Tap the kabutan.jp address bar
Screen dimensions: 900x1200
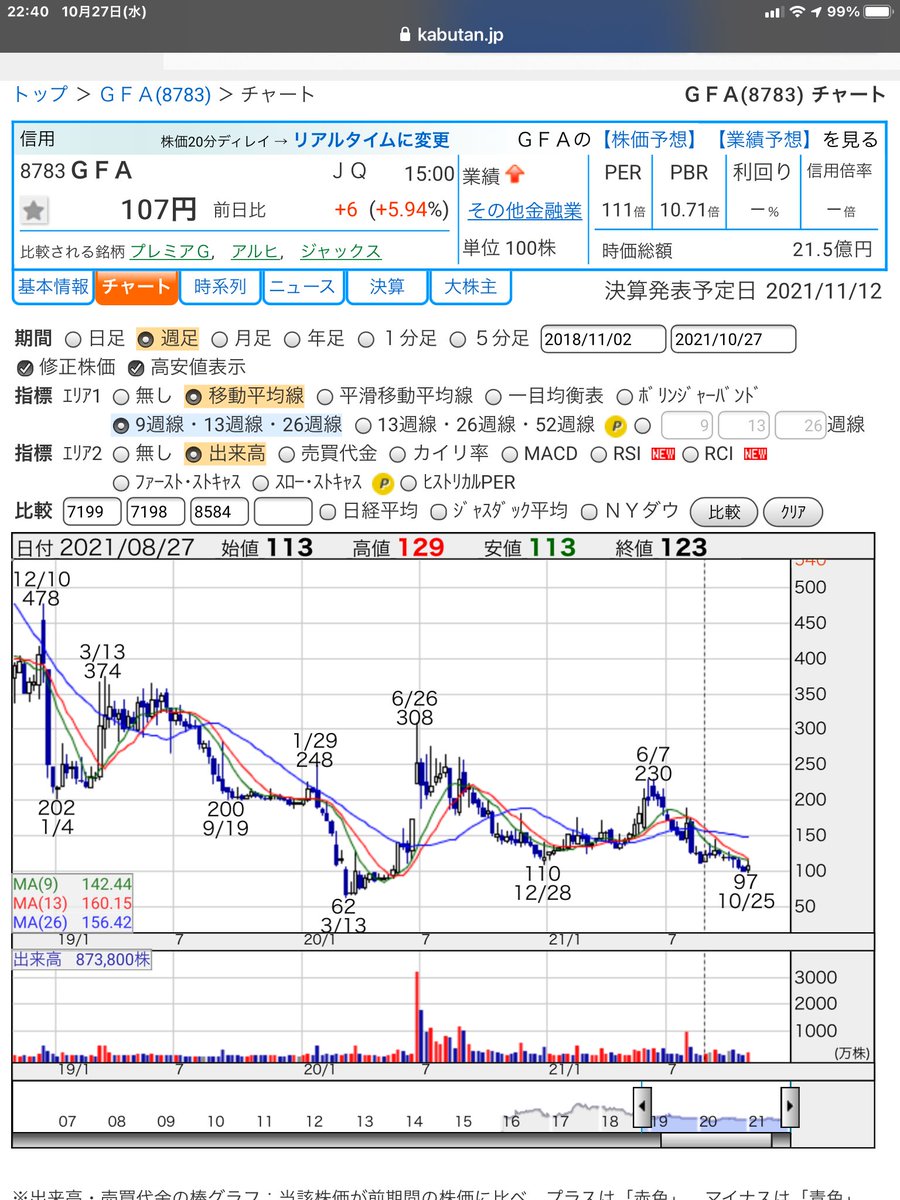[x=450, y=35]
